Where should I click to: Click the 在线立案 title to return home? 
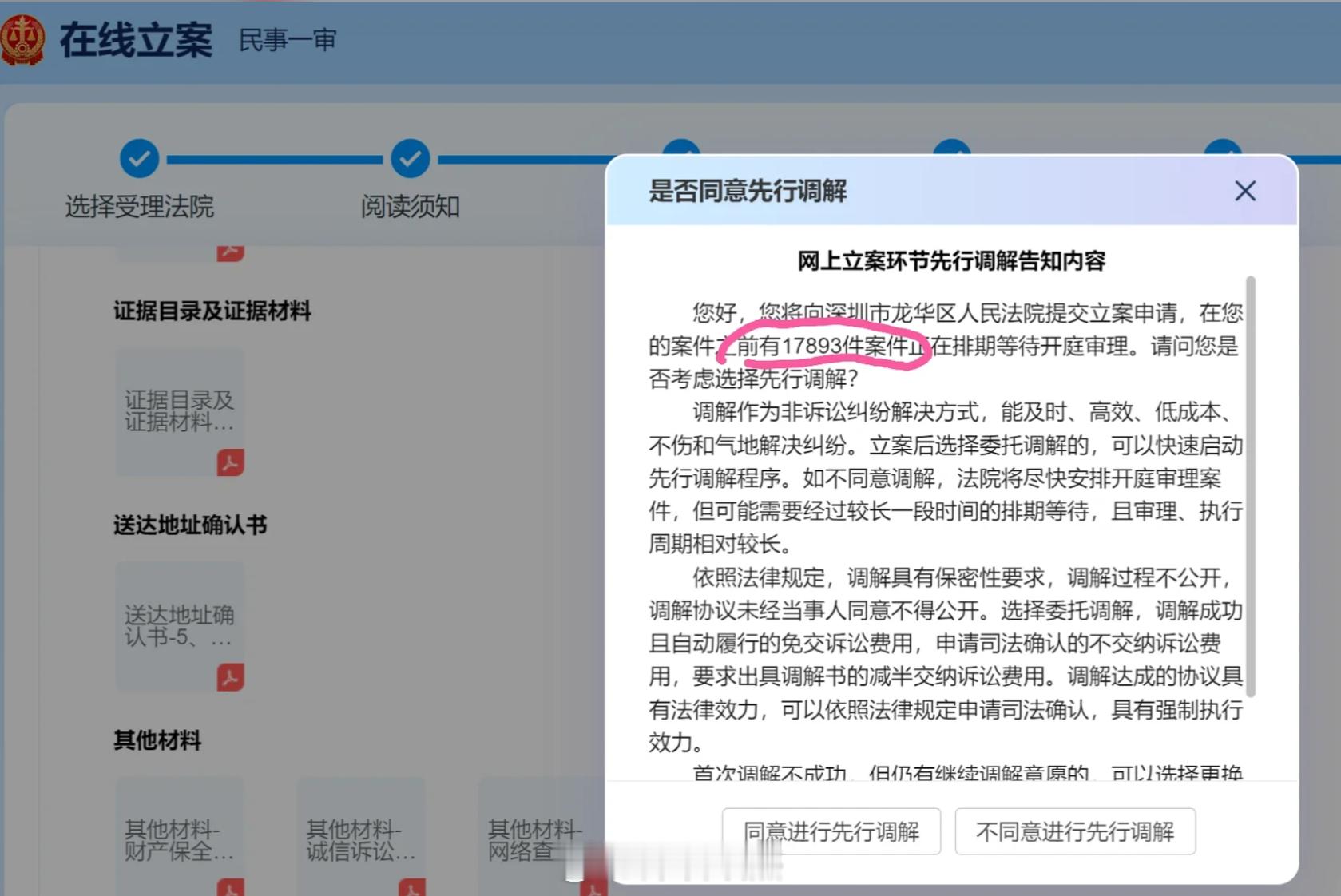pyautogui.click(x=136, y=41)
